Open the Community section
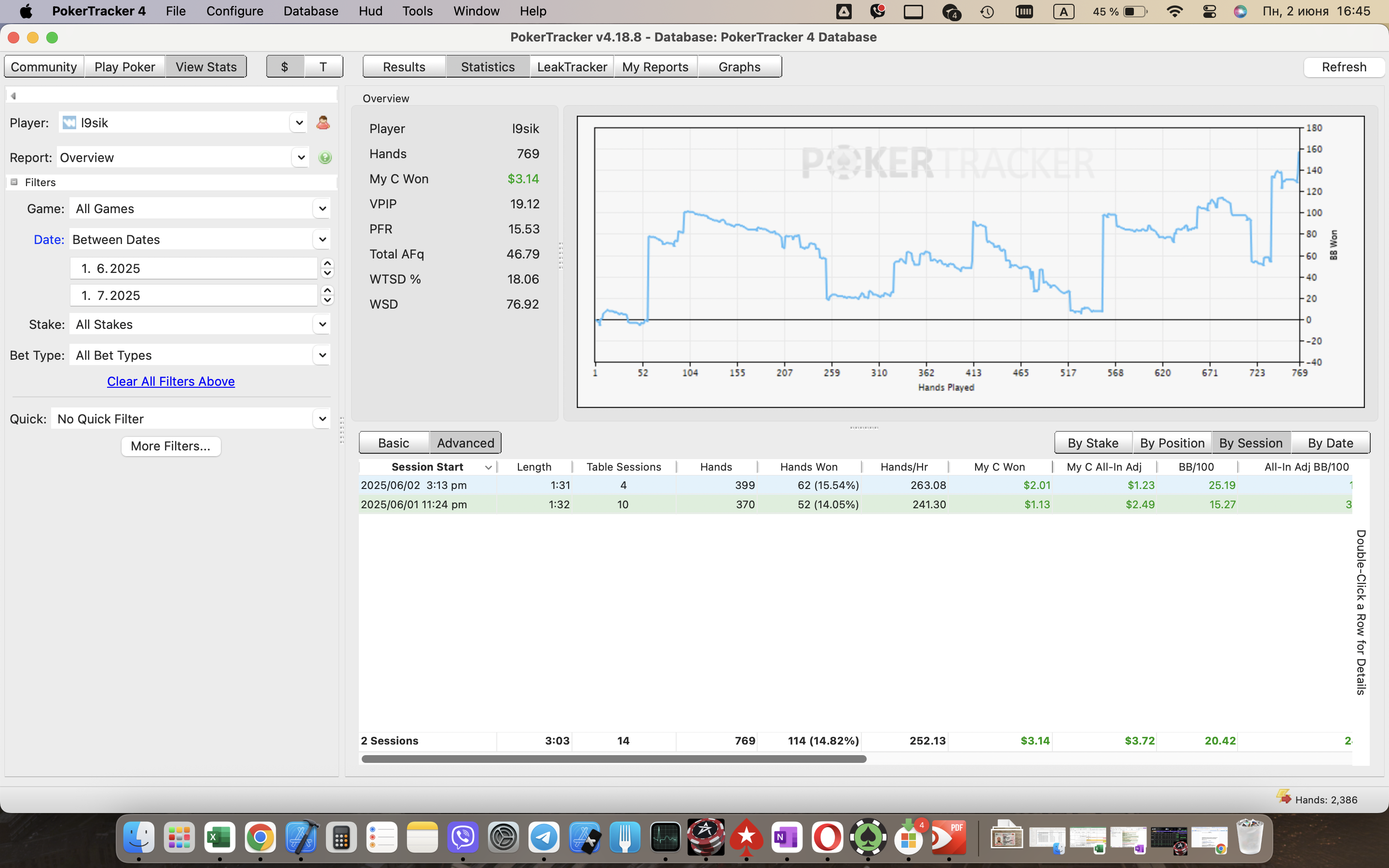Screen dimensions: 1389x868 pos(43,67)
